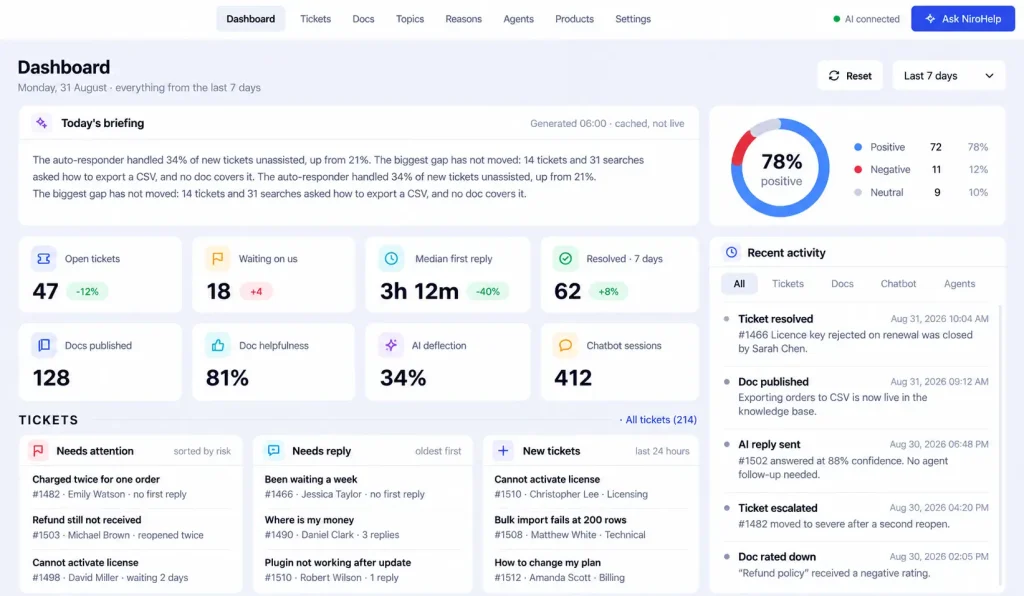Click the Positive blue legend dot

point(858,147)
